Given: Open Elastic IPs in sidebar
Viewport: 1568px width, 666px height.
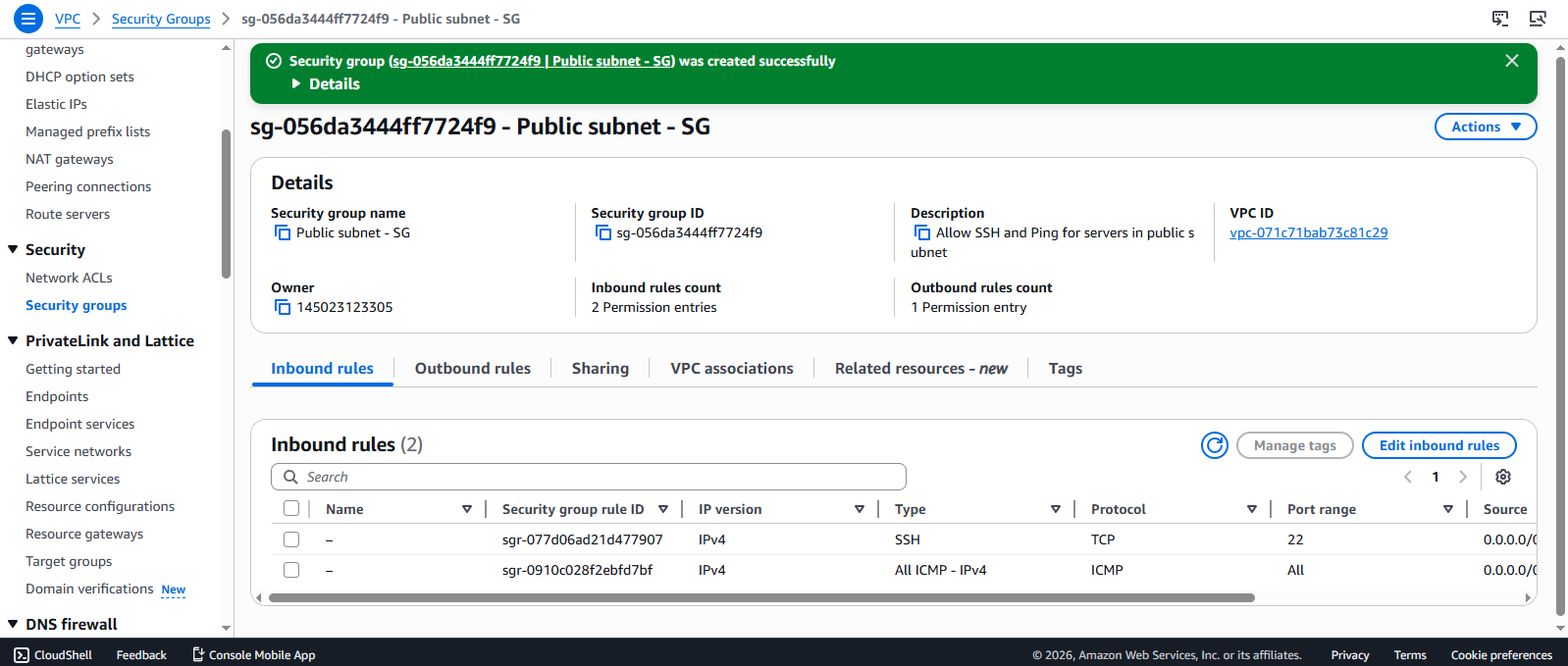Looking at the screenshot, I should pos(56,104).
